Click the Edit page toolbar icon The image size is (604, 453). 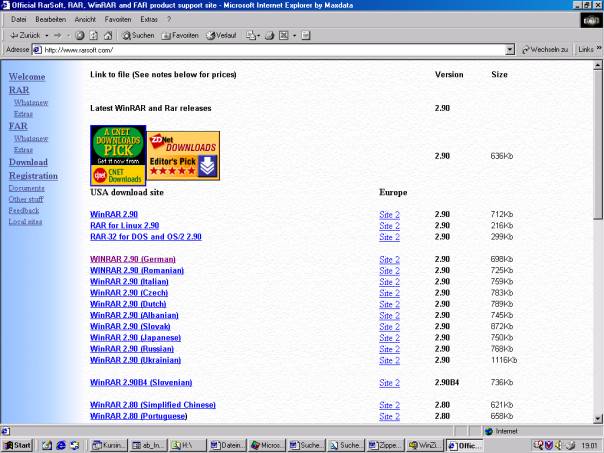284,35
